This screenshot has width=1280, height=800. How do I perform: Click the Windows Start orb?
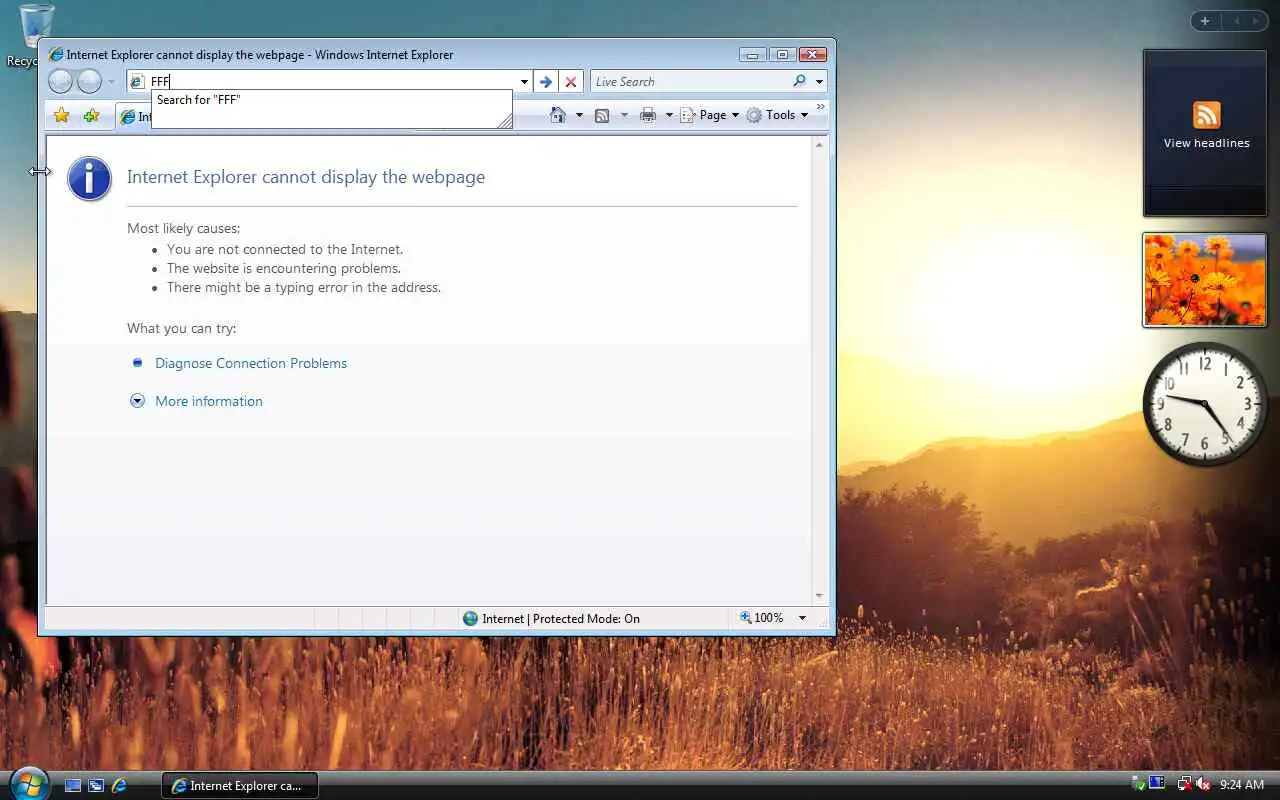[27, 782]
